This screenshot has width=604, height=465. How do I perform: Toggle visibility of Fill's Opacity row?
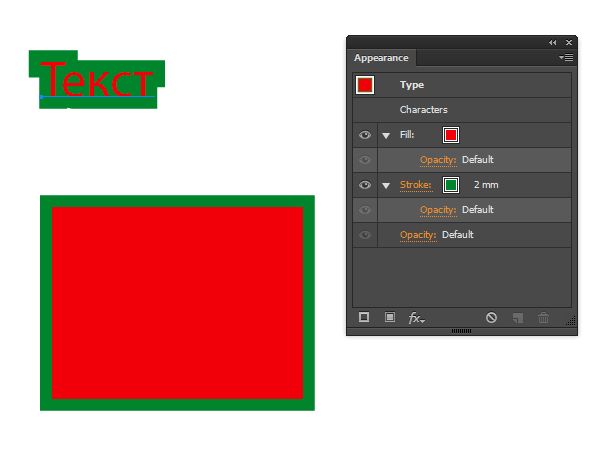[x=365, y=160]
